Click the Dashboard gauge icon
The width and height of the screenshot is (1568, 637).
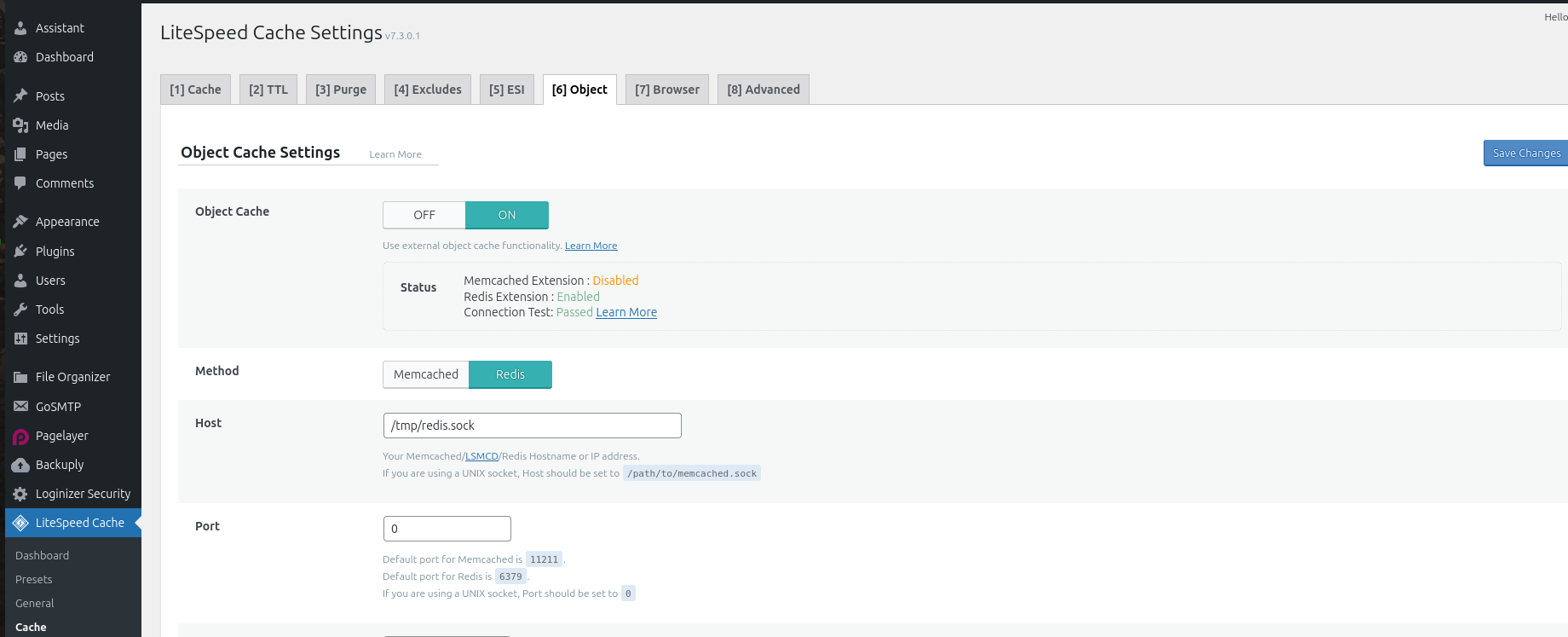coord(20,57)
